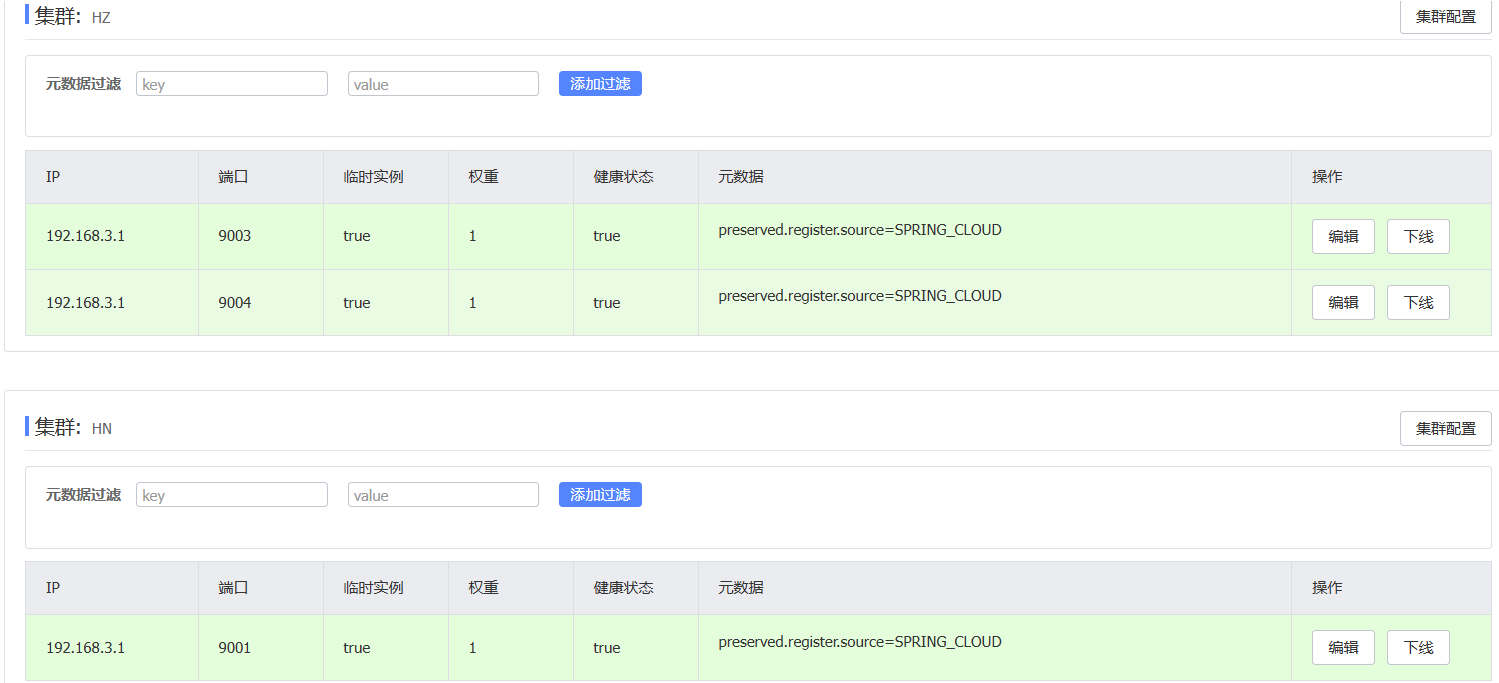Click the 元数据过滤 label in HZ cluster

coord(83,84)
